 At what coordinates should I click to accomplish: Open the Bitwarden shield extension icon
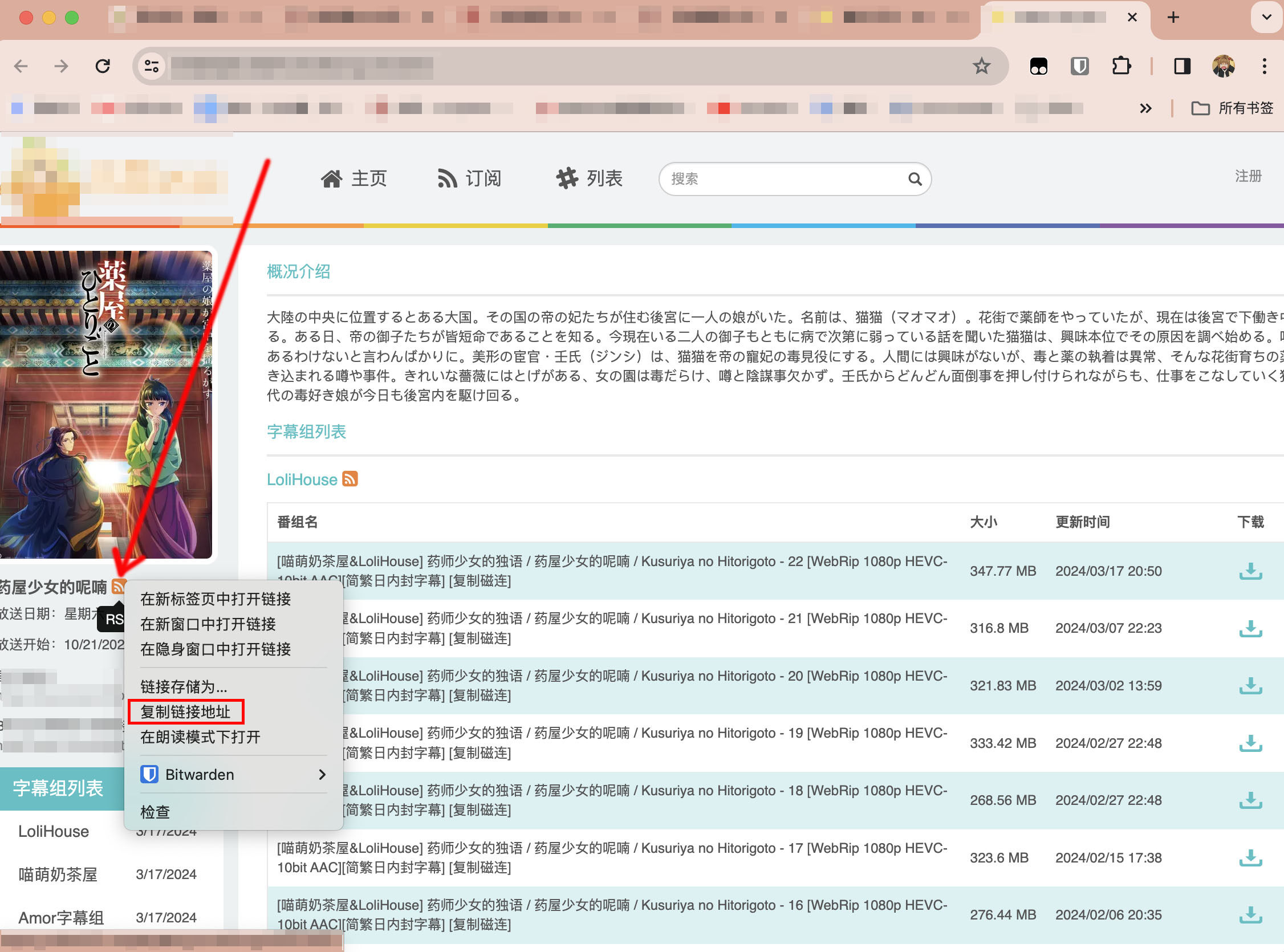pyautogui.click(x=1079, y=66)
